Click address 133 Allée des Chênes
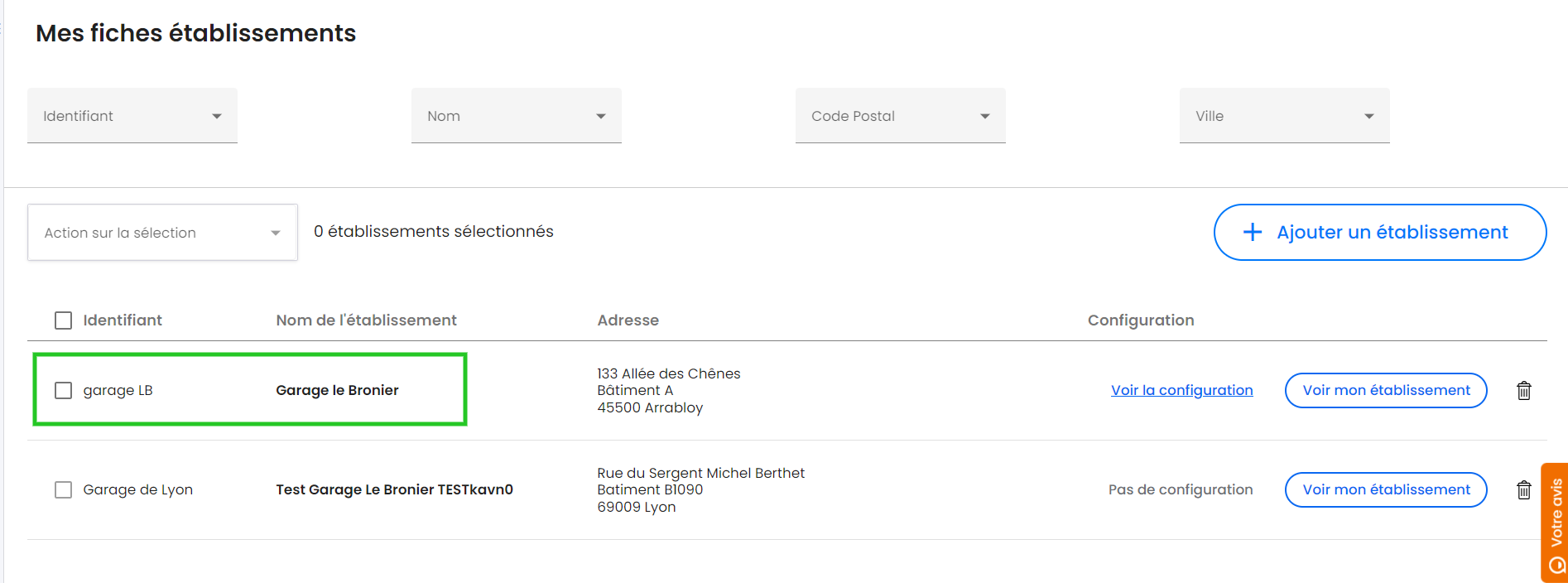The width and height of the screenshot is (1568, 583). click(669, 373)
